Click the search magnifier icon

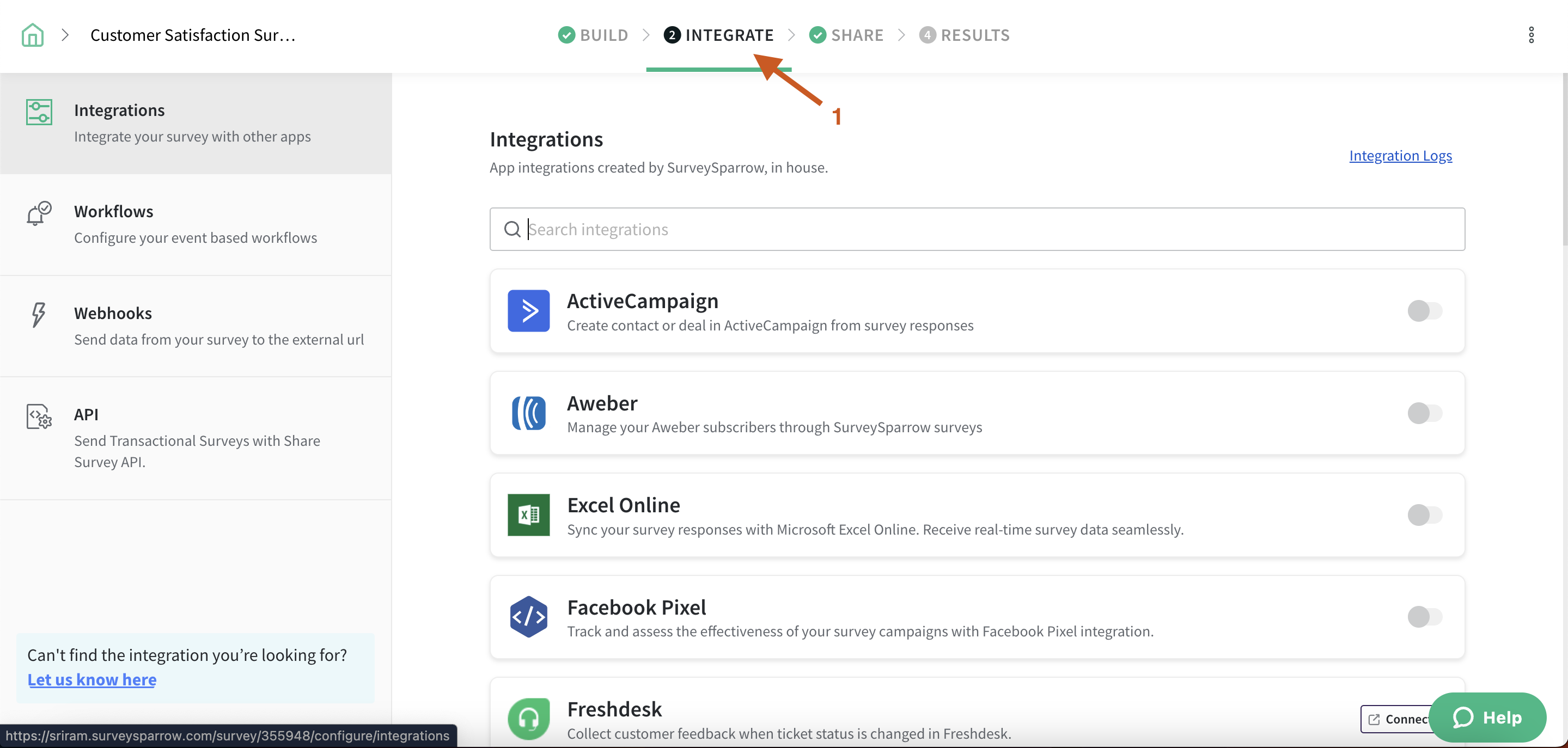[x=512, y=229]
